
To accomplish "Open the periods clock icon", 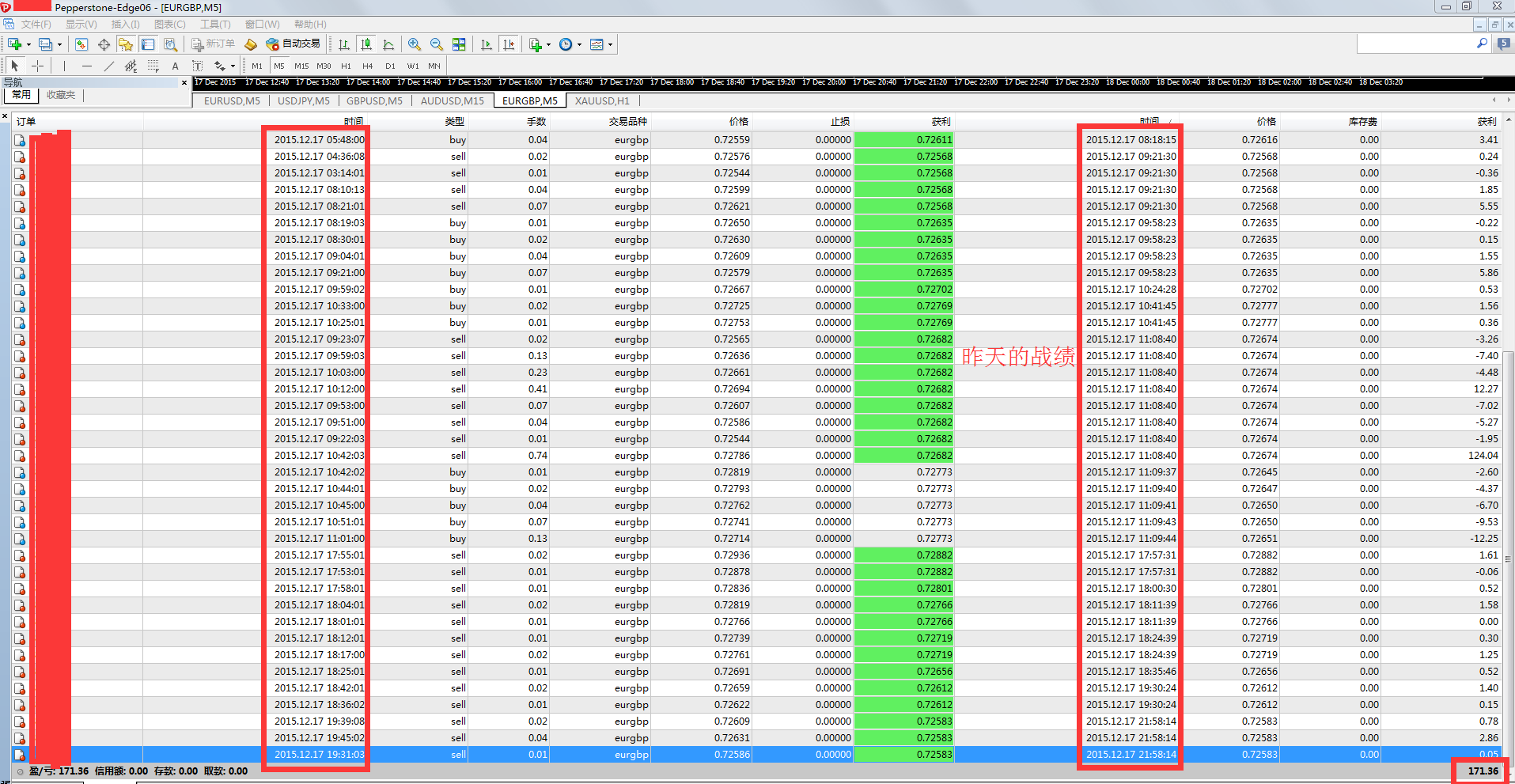I will 566,44.
